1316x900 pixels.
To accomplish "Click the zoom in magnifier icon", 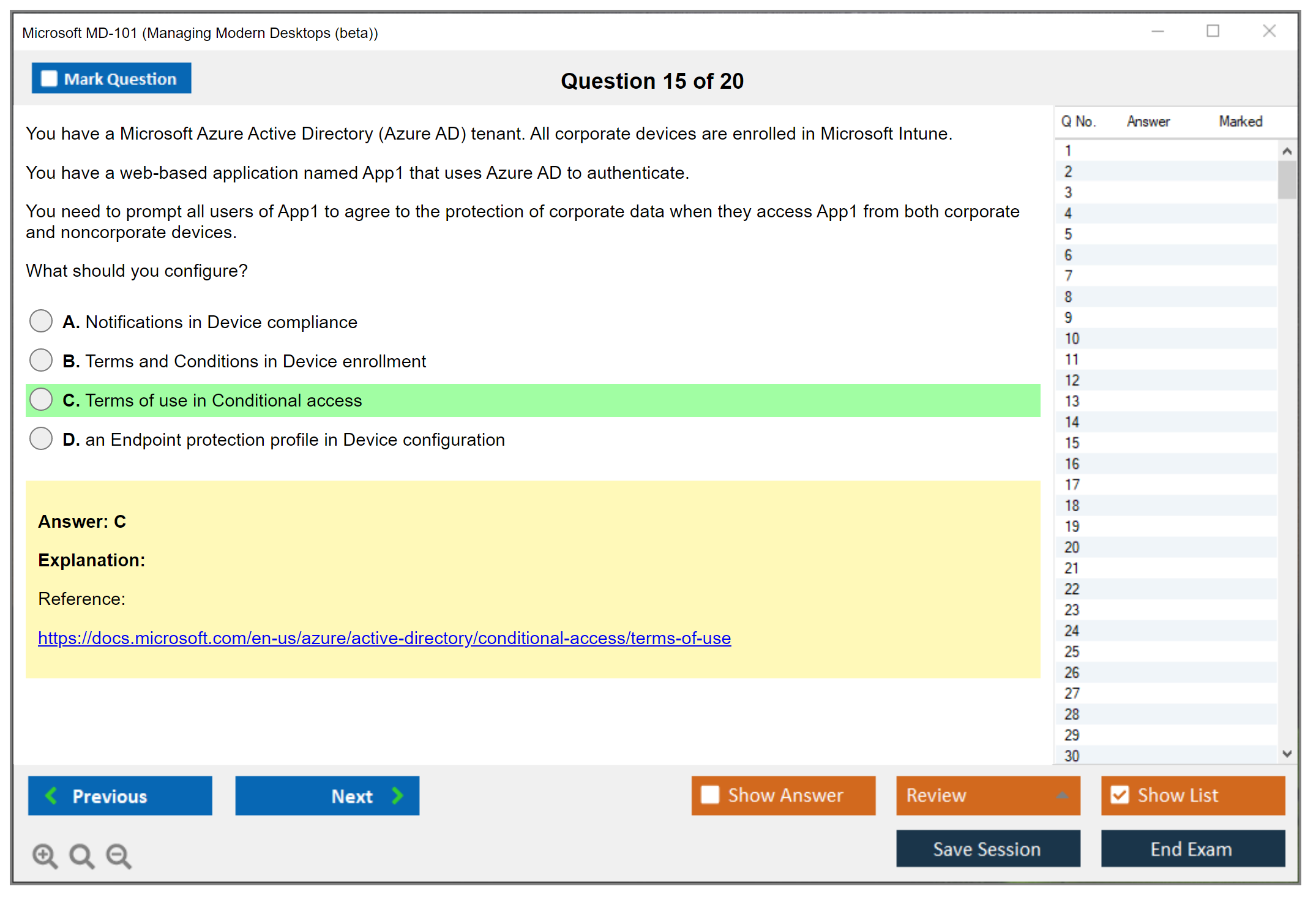I will pyautogui.click(x=45, y=856).
